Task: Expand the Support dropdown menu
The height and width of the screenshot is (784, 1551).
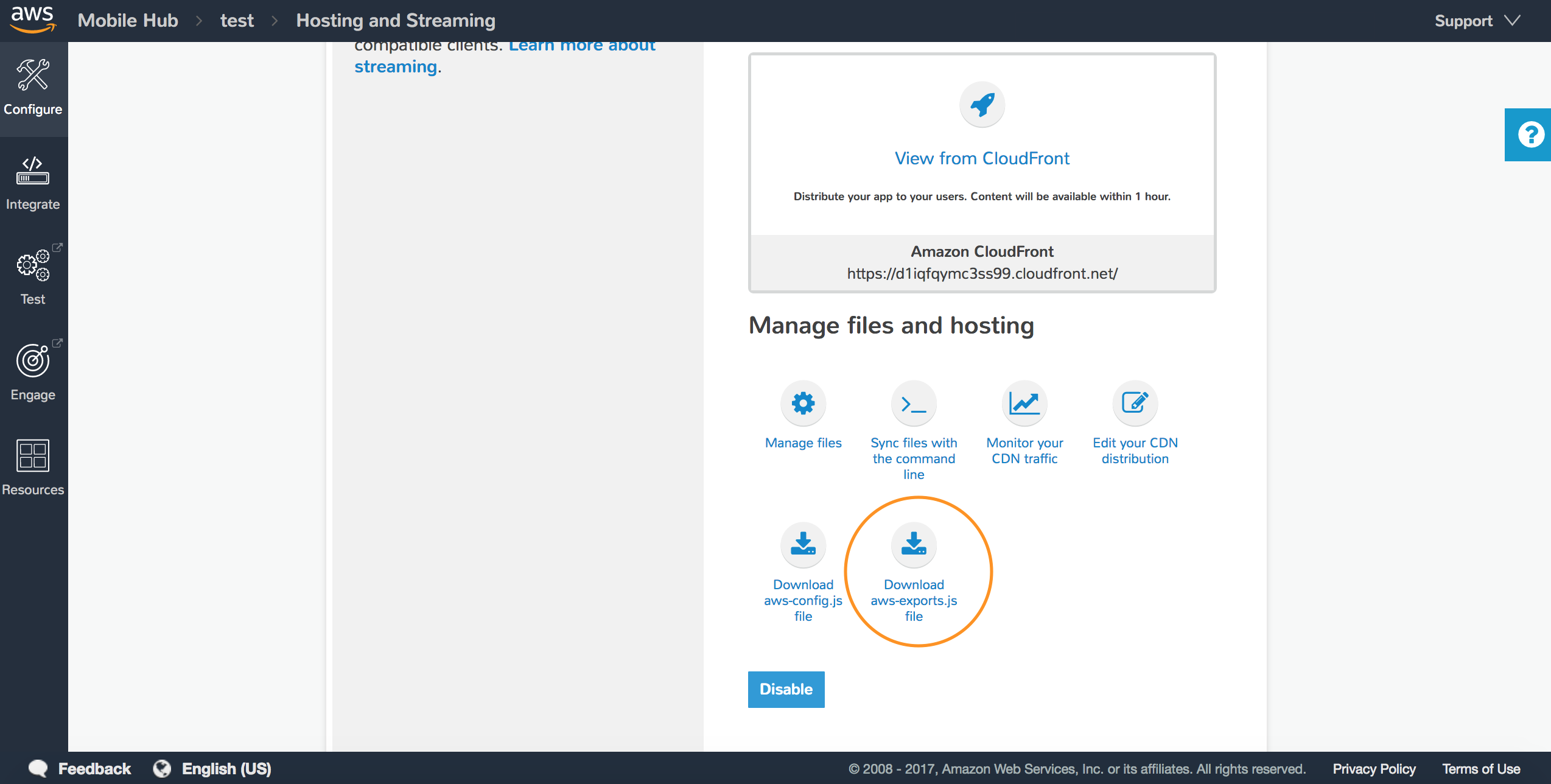Action: click(x=1477, y=21)
